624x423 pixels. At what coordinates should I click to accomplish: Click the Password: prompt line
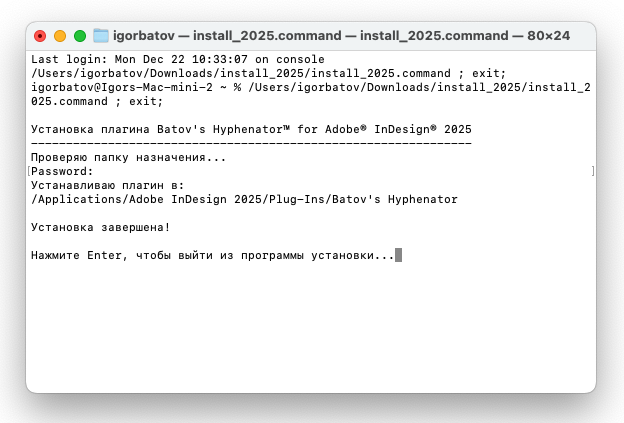pos(62,172)
